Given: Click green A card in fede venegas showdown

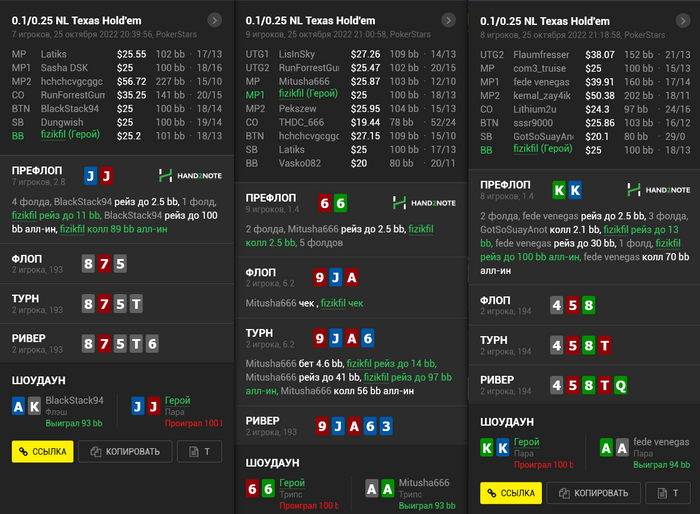Looking at the screenshot, I should pos(606,448).
